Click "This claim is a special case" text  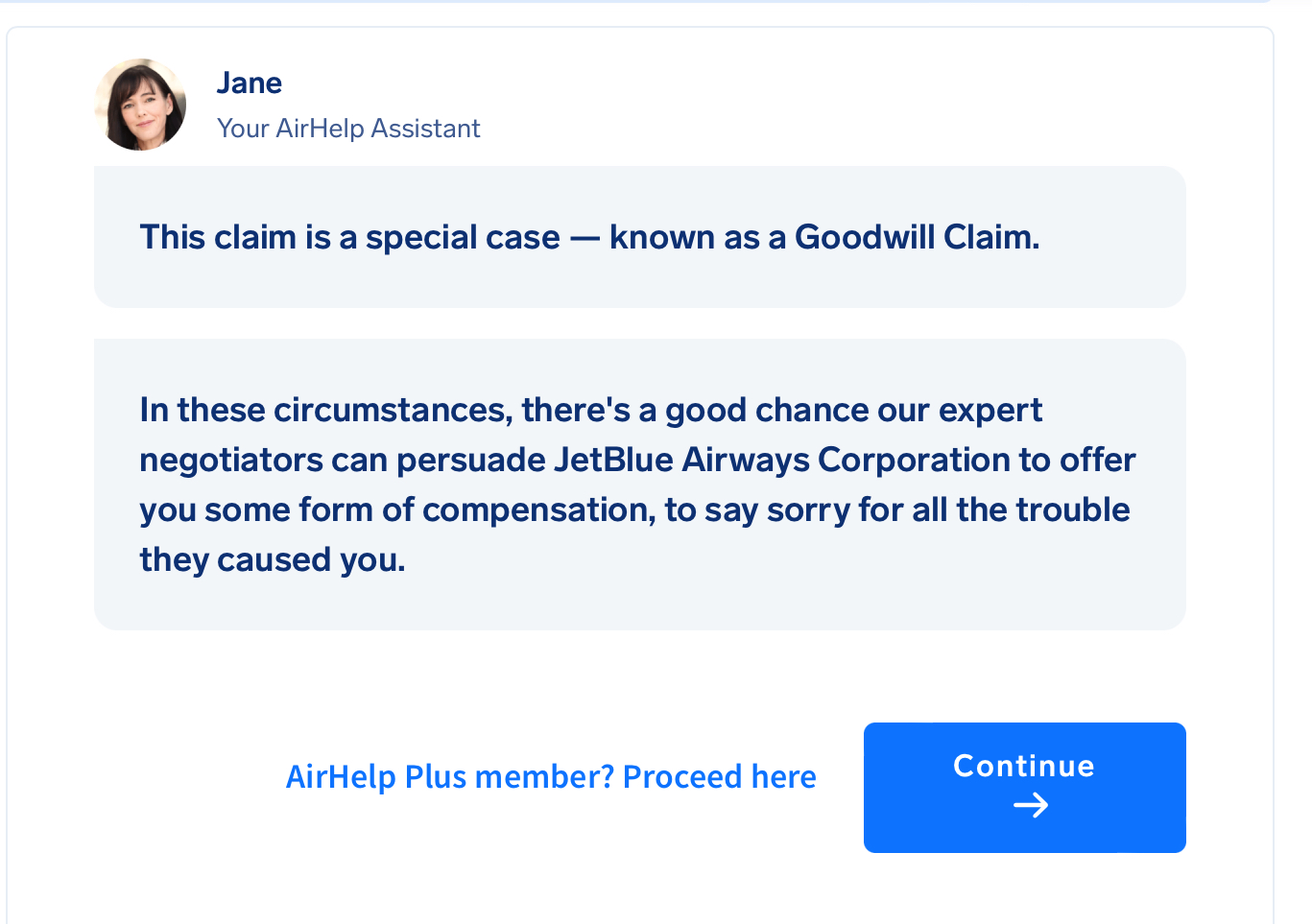coord(349,237)
